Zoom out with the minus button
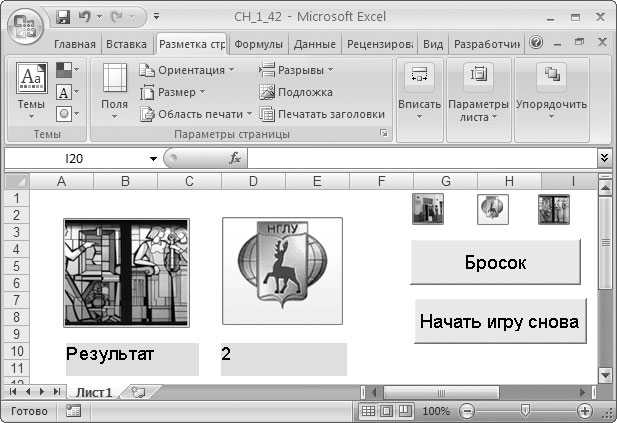This screenshot has width=617, height=423. [x=467, y=411]
